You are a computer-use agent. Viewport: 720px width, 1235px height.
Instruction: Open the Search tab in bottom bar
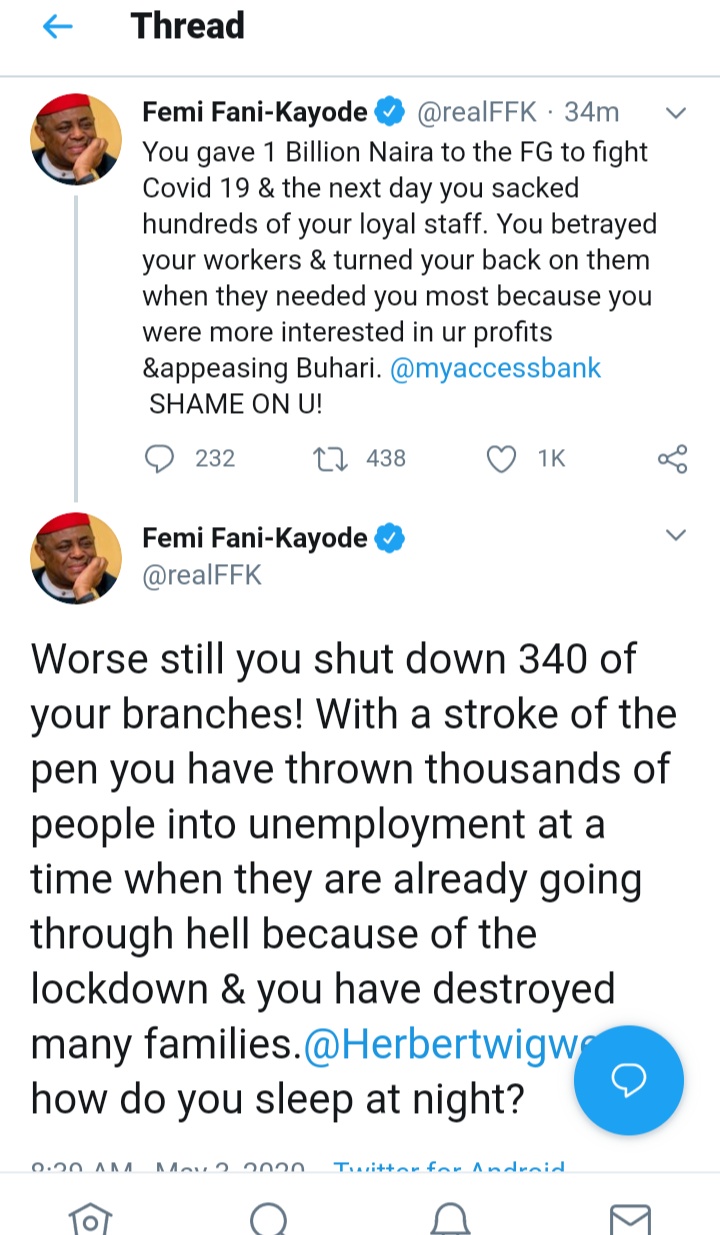tap(268, 1218)
